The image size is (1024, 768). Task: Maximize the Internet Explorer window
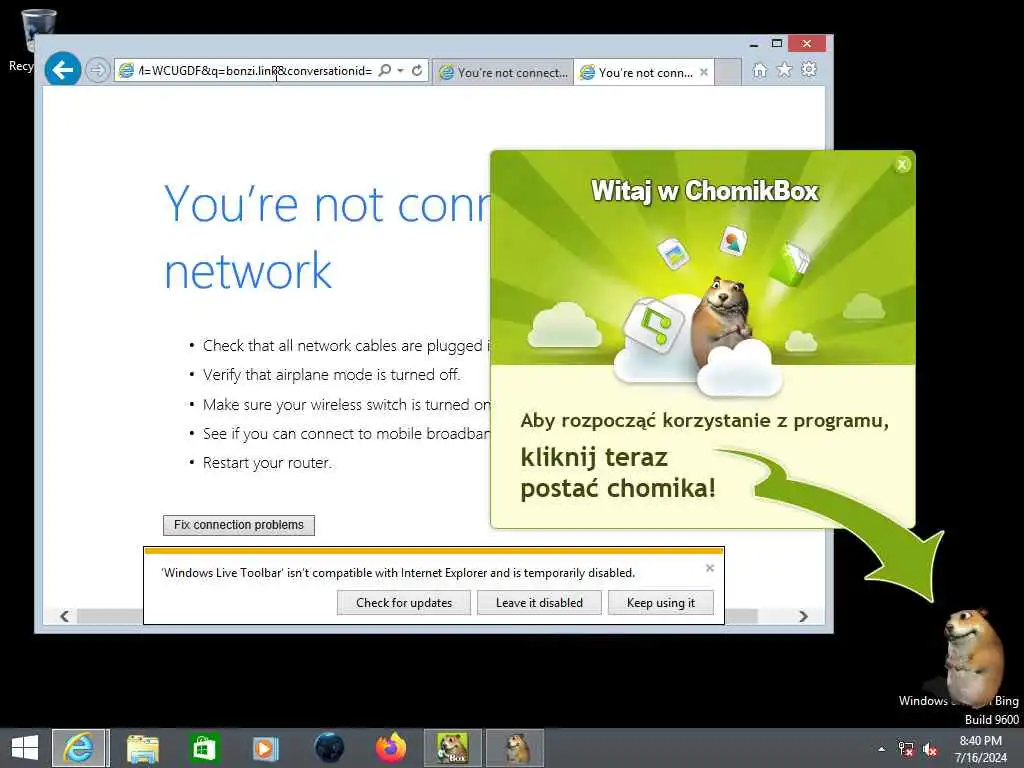point(776,44)
